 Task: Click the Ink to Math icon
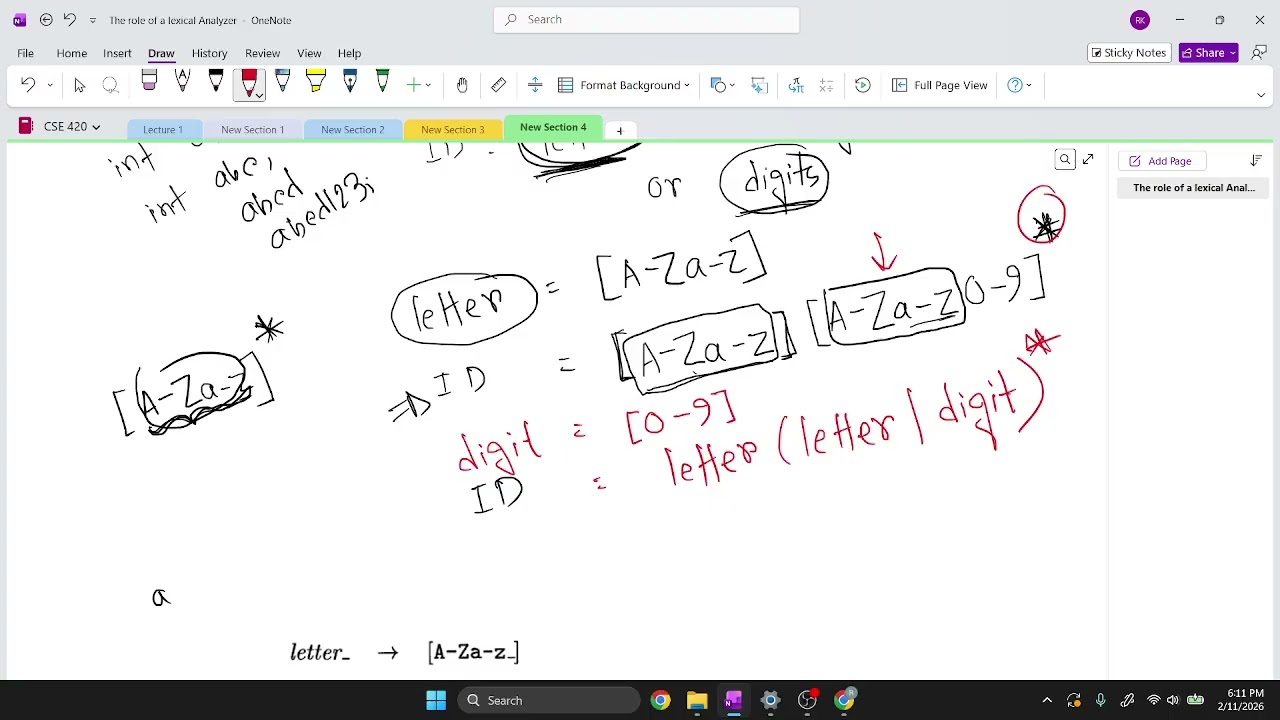coord(796,85)
